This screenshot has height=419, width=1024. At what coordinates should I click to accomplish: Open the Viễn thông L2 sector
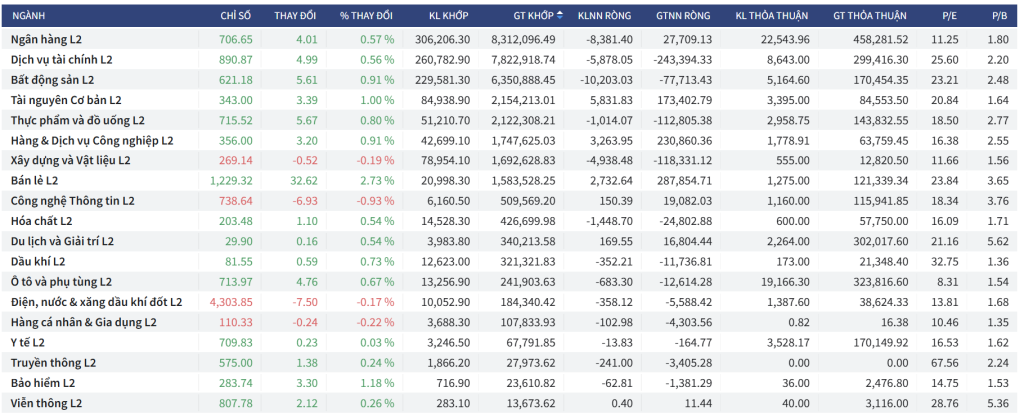tap(46, 403)
